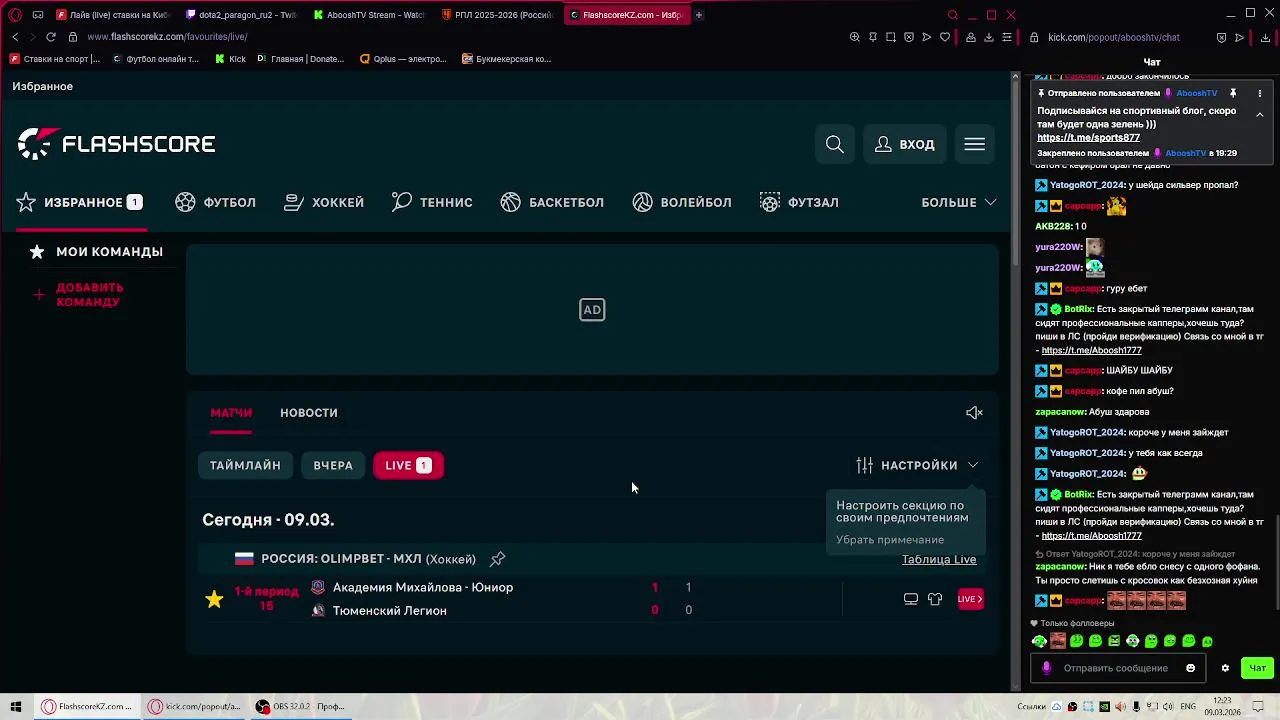Click the red LIVE stream badge

coord(970,599)
